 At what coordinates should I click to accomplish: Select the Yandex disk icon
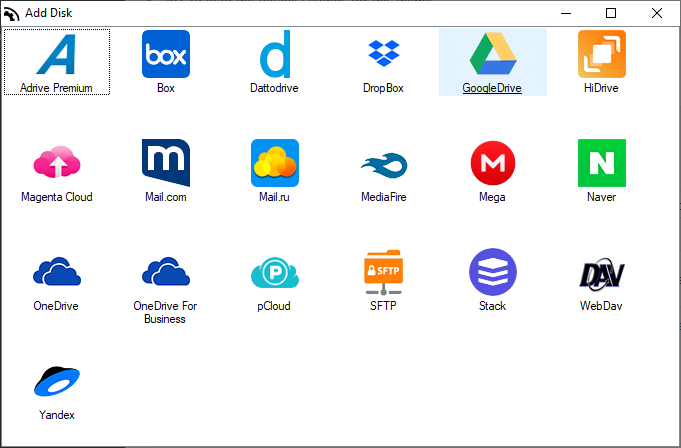coord(57,381)
